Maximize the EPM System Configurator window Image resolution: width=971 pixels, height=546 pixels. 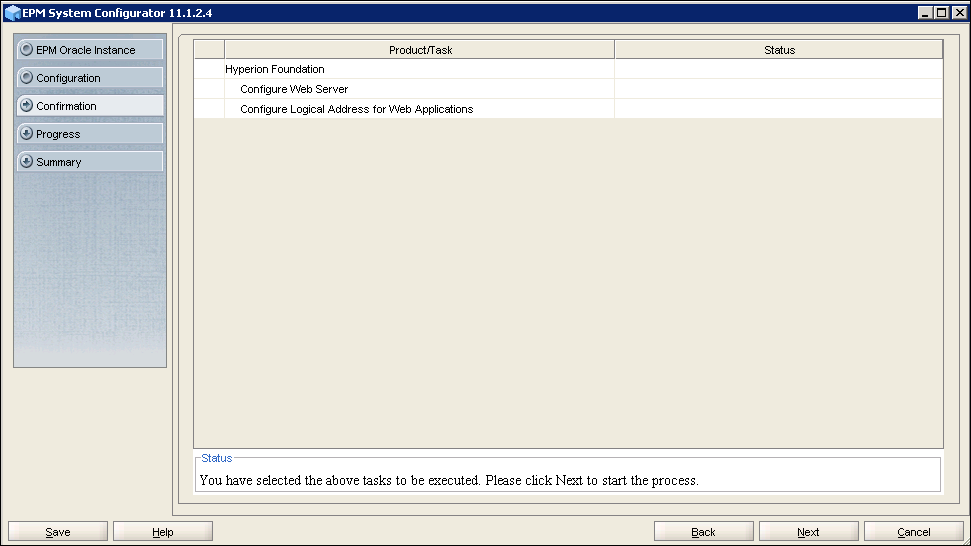tap(942, 12)
